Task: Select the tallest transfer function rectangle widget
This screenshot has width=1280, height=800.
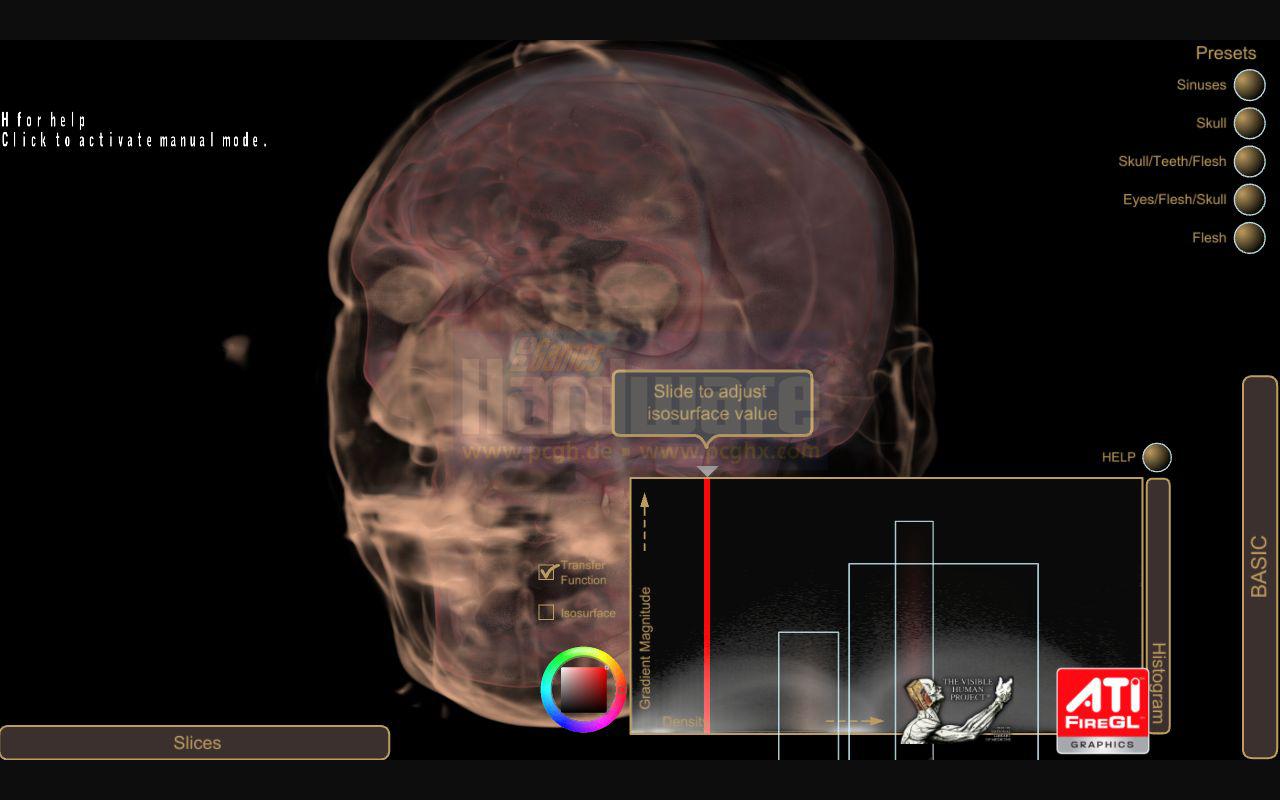Action: [x=914, y=640]
